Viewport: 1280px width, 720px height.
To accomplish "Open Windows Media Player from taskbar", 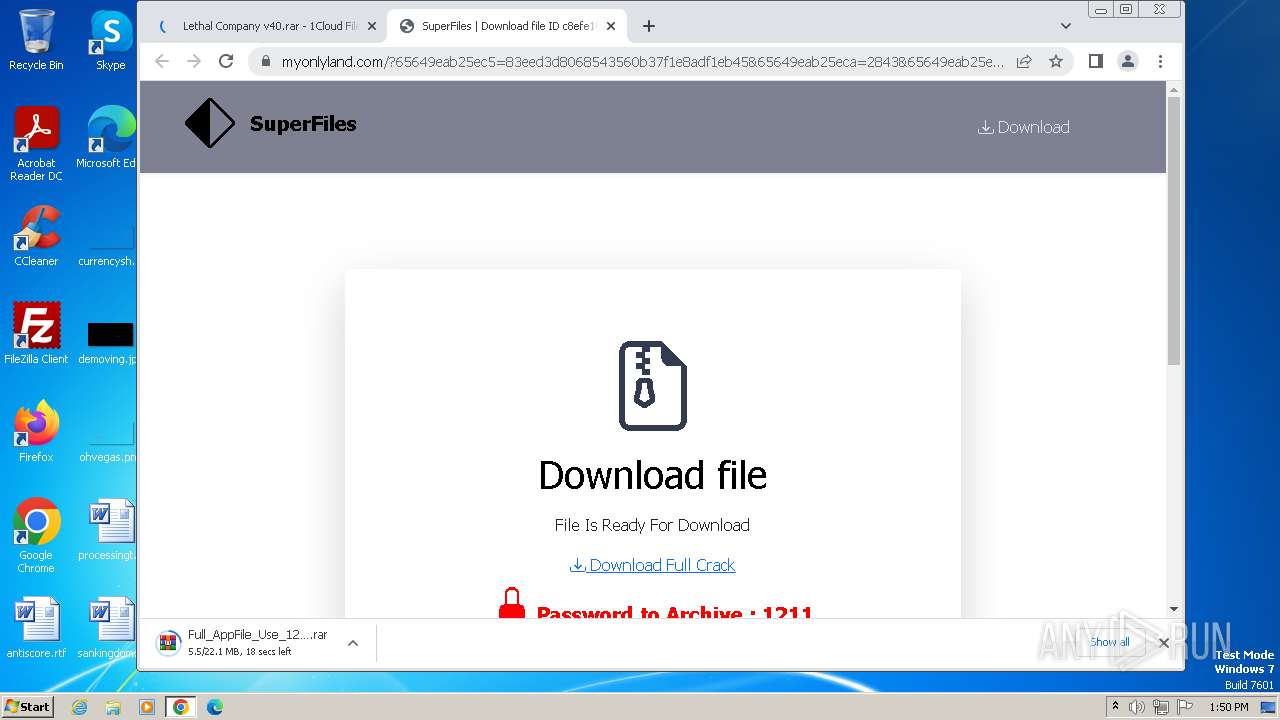I will pyautogui.click(x=147, y=707).
